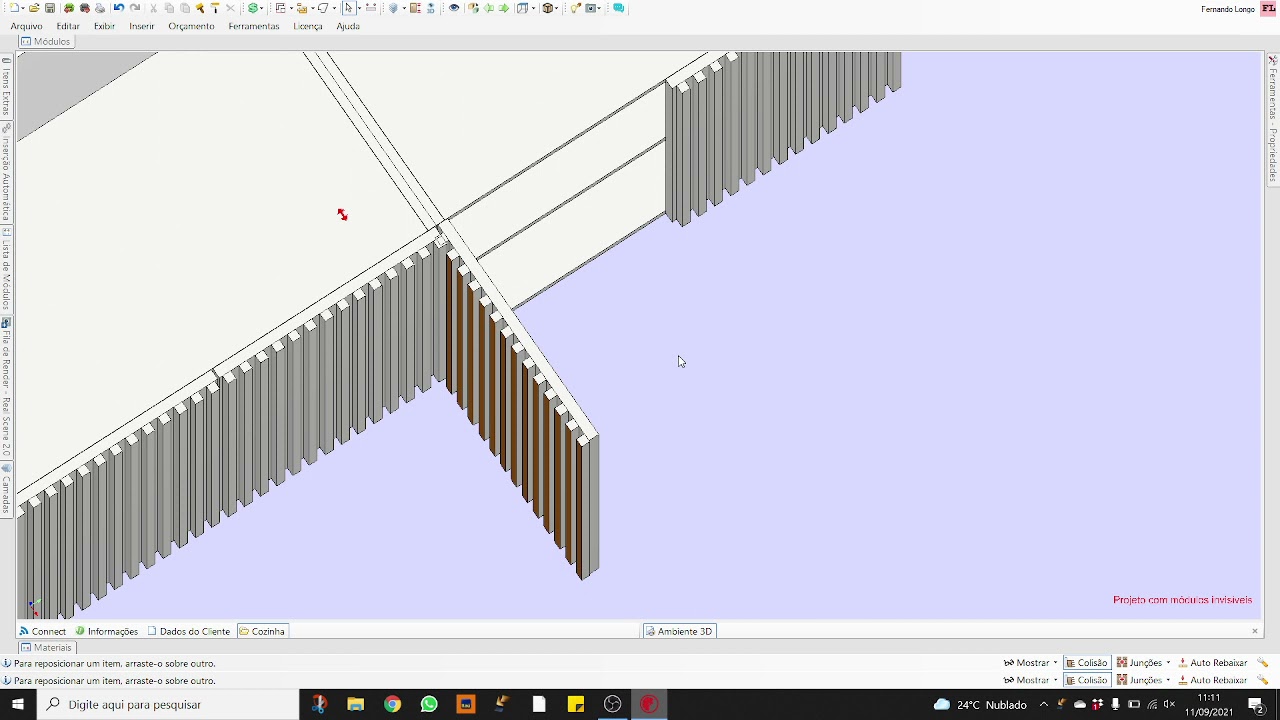Click the Print toolbar icon
This screenshot has width=1280, height=720.
(x=100, y=8)
